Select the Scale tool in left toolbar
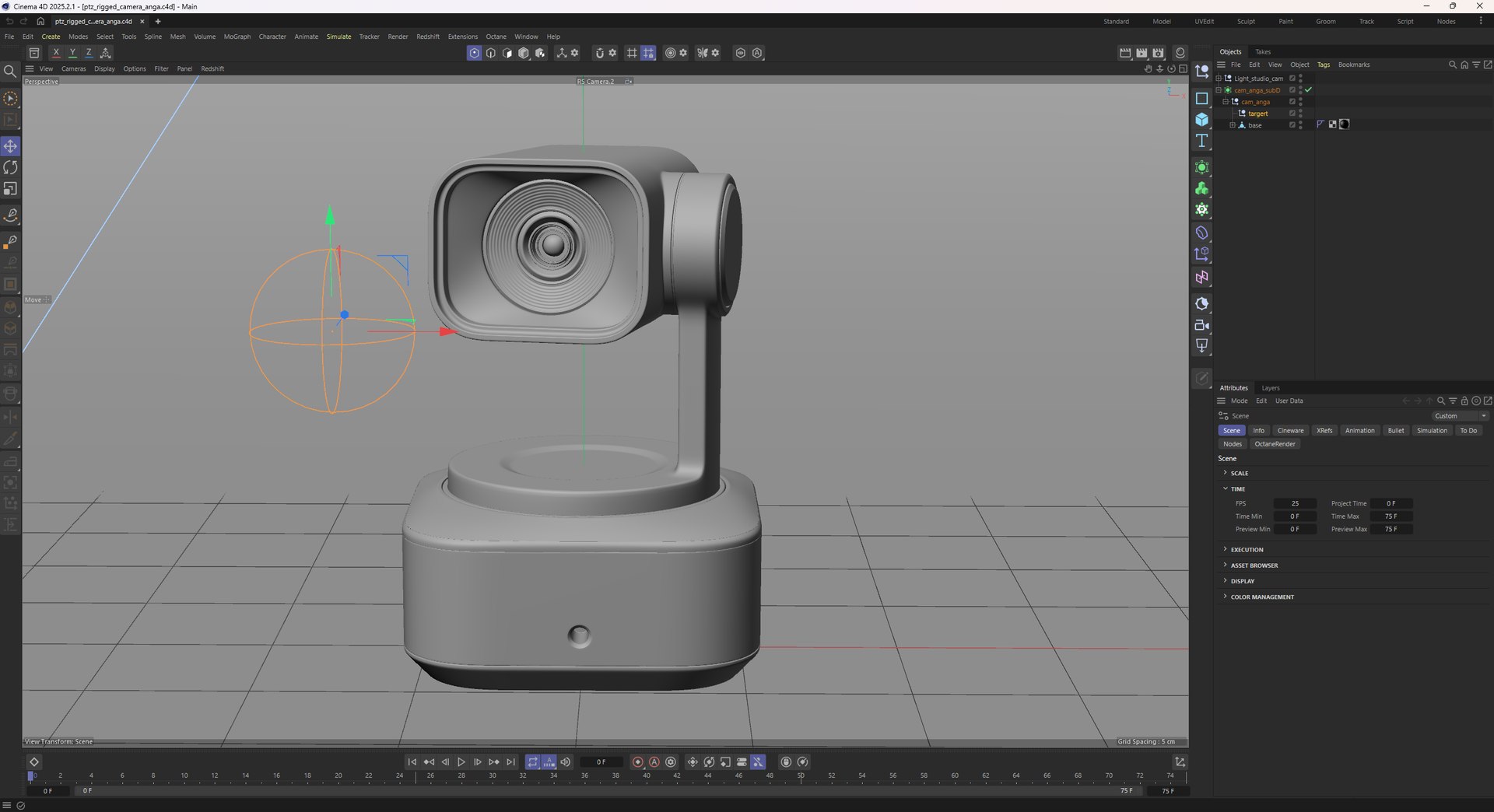This screenshot has height=812, width=1494. pyautogui.click(x=10, y=189)
